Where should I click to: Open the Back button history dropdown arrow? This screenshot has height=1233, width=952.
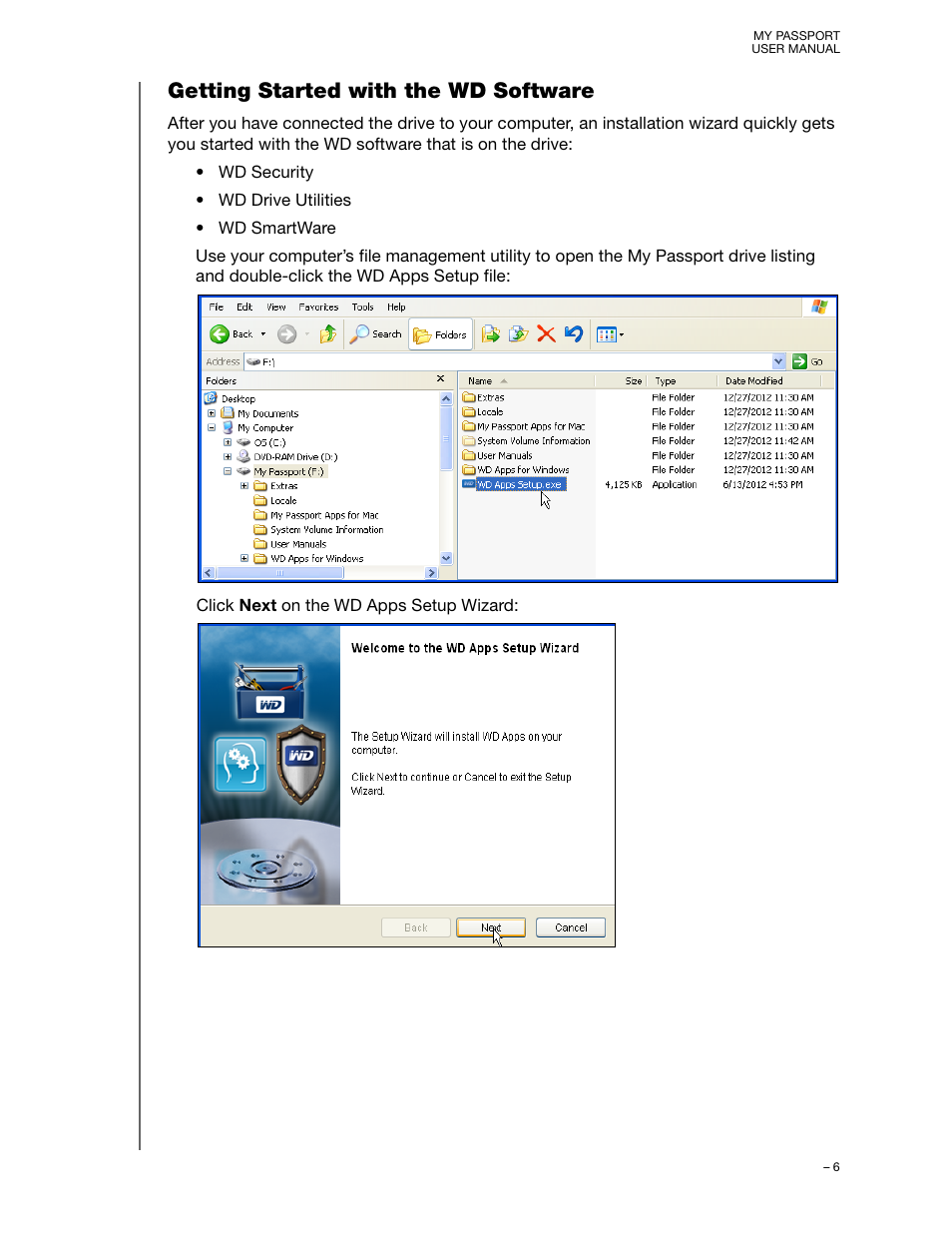point(263,334)
